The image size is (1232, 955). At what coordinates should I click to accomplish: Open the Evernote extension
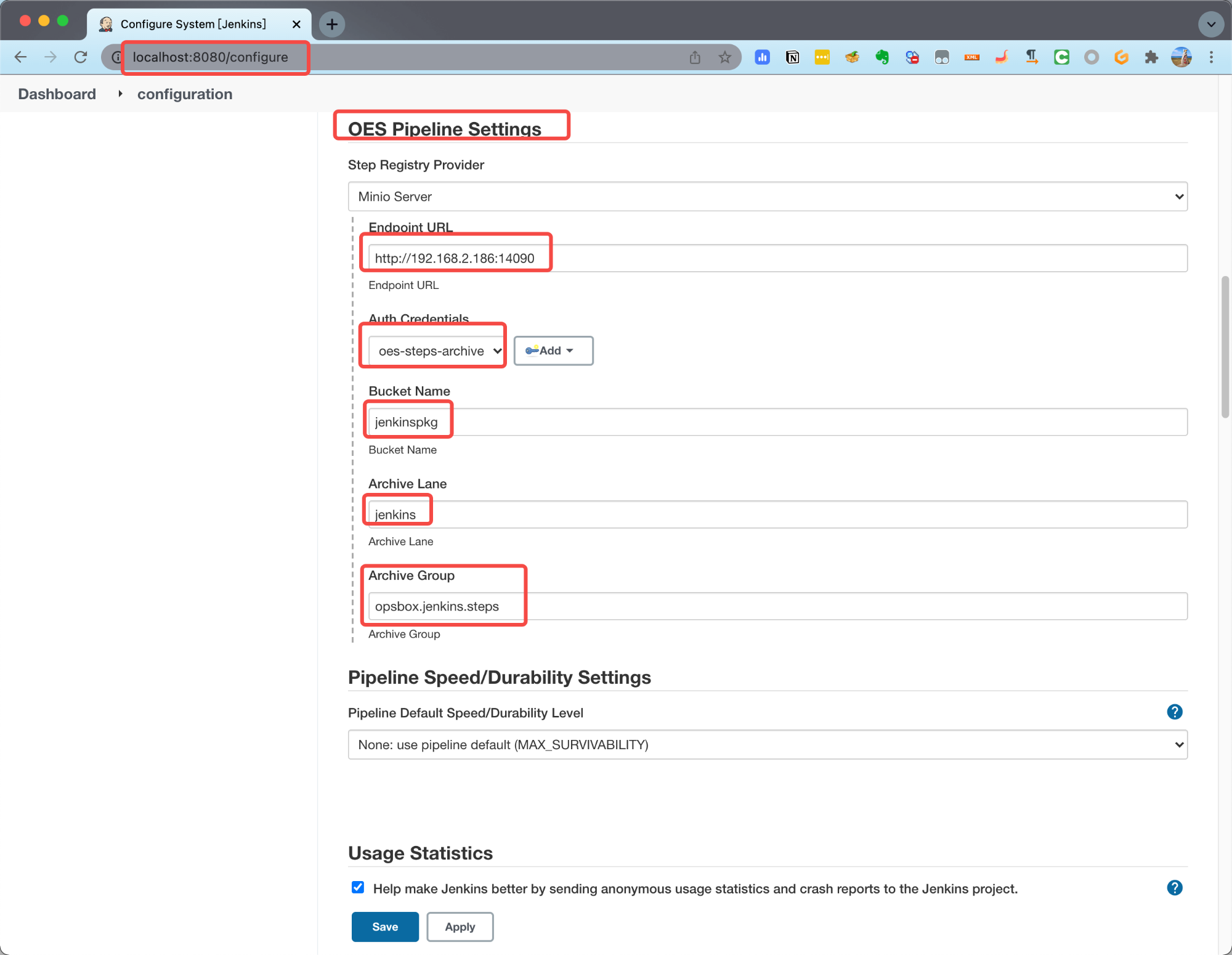pyautogui.click(x=882, y=57)
